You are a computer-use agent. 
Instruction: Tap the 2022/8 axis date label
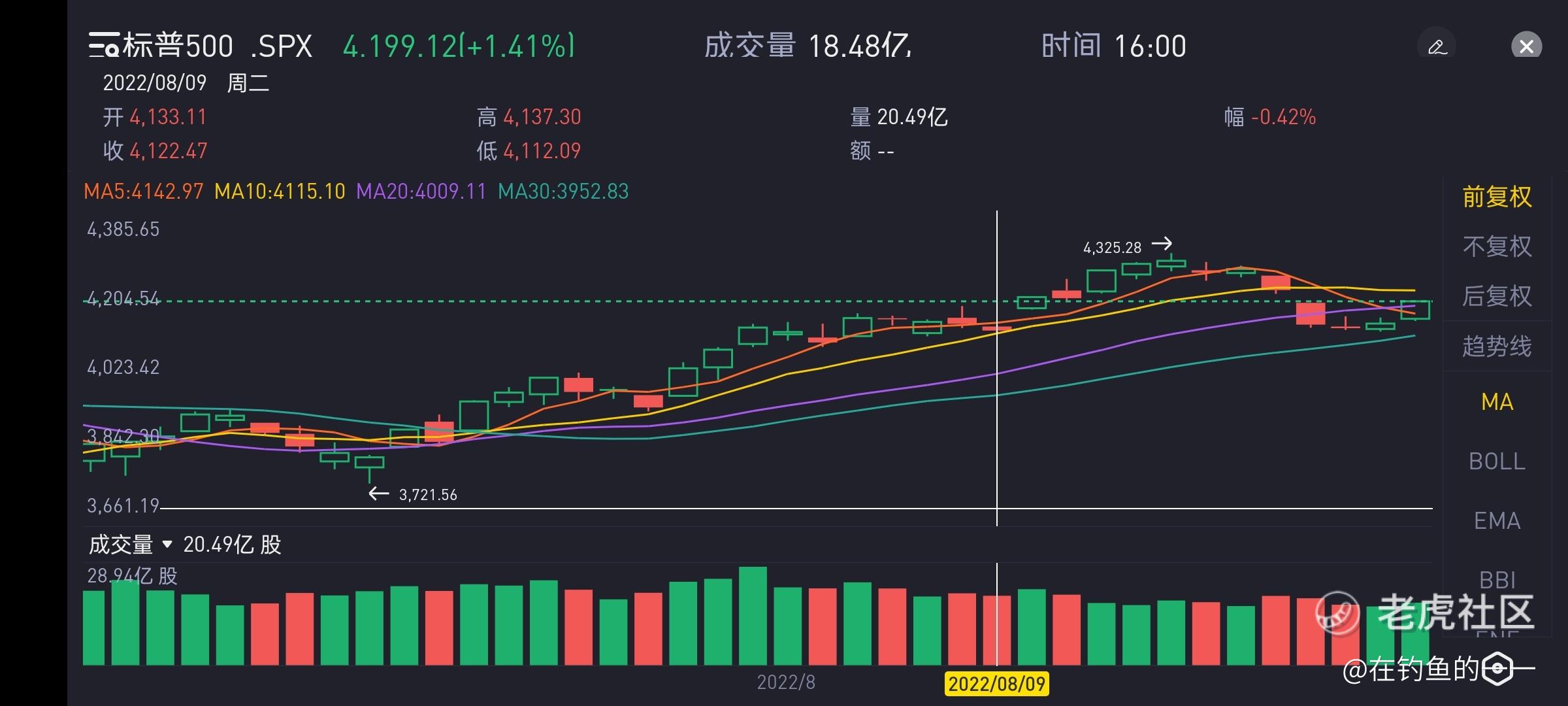click(786, 682)
